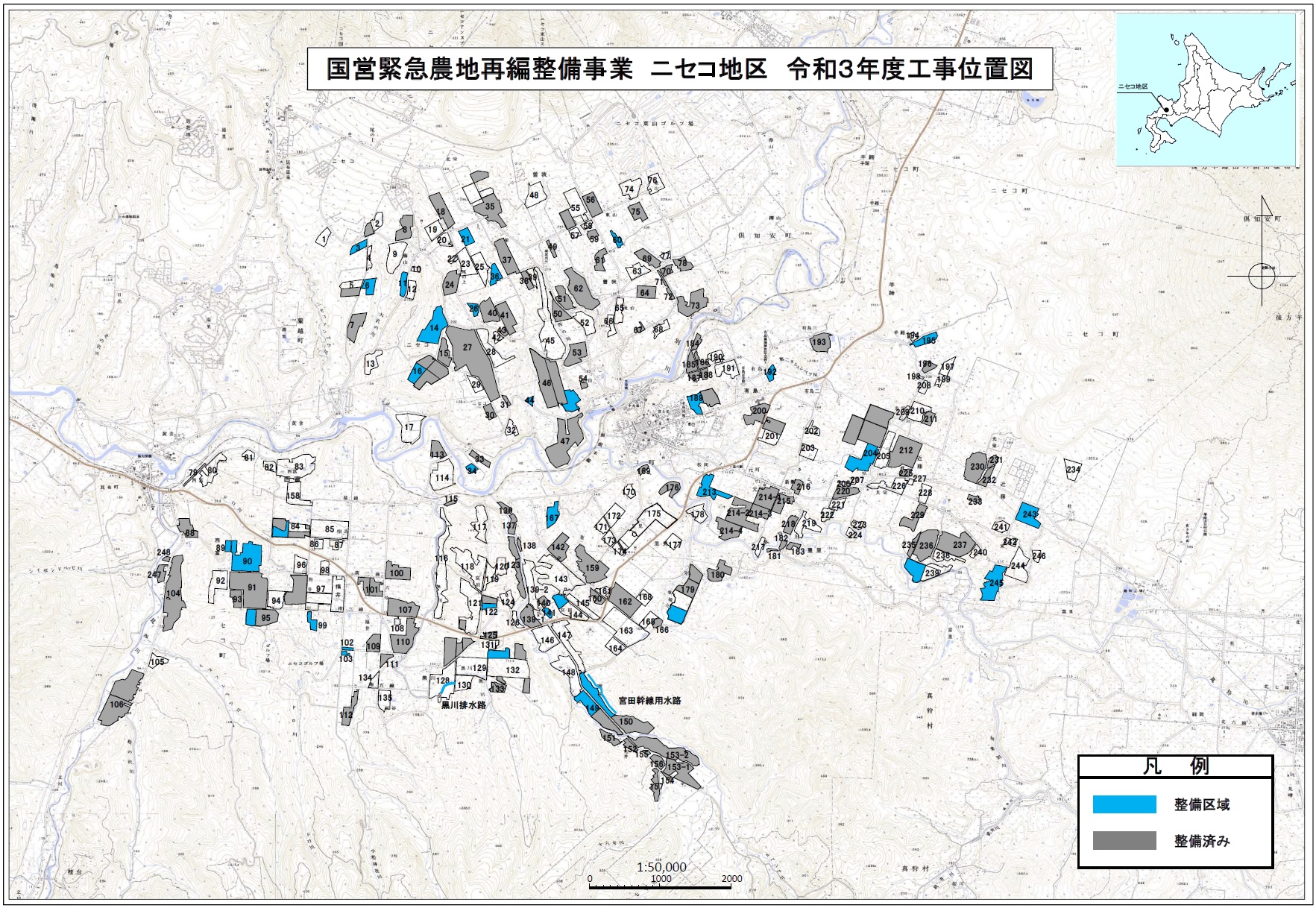The height and width of the screenshot is (908, 1316).
Task: Select grey parcel number 159
Action: [x=591, y=567]
